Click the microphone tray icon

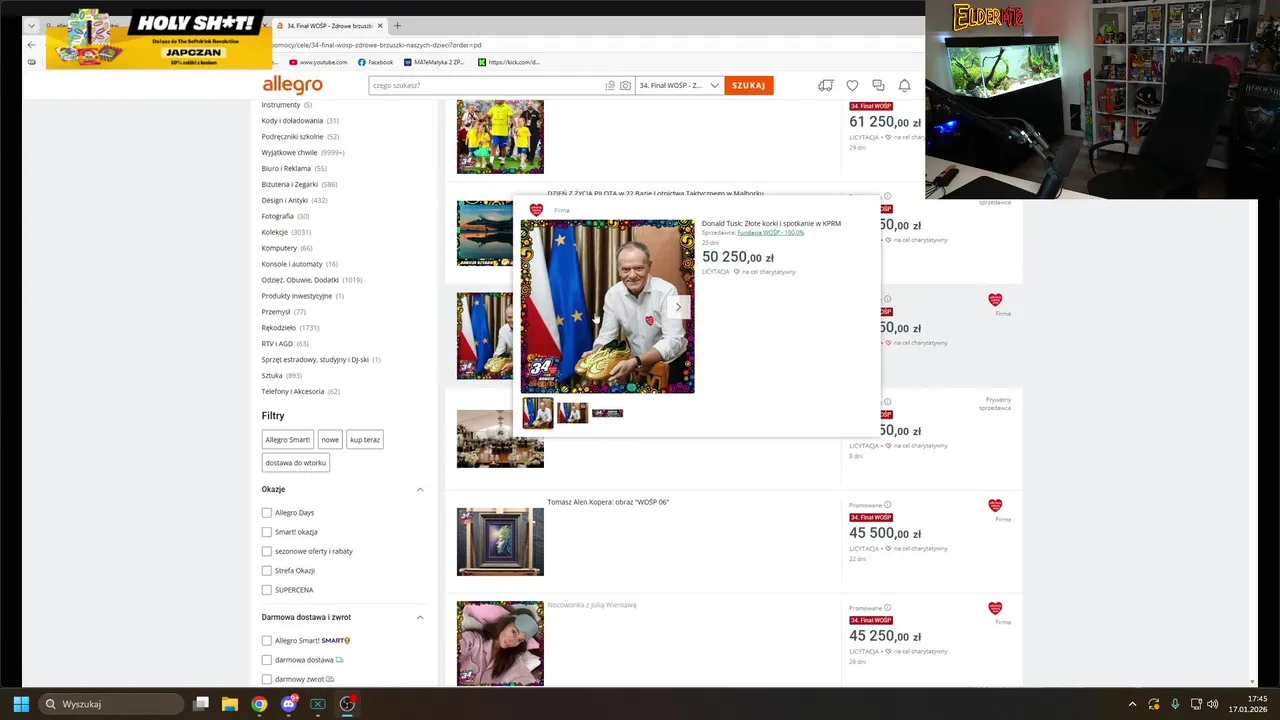(x=1175, y=704)
